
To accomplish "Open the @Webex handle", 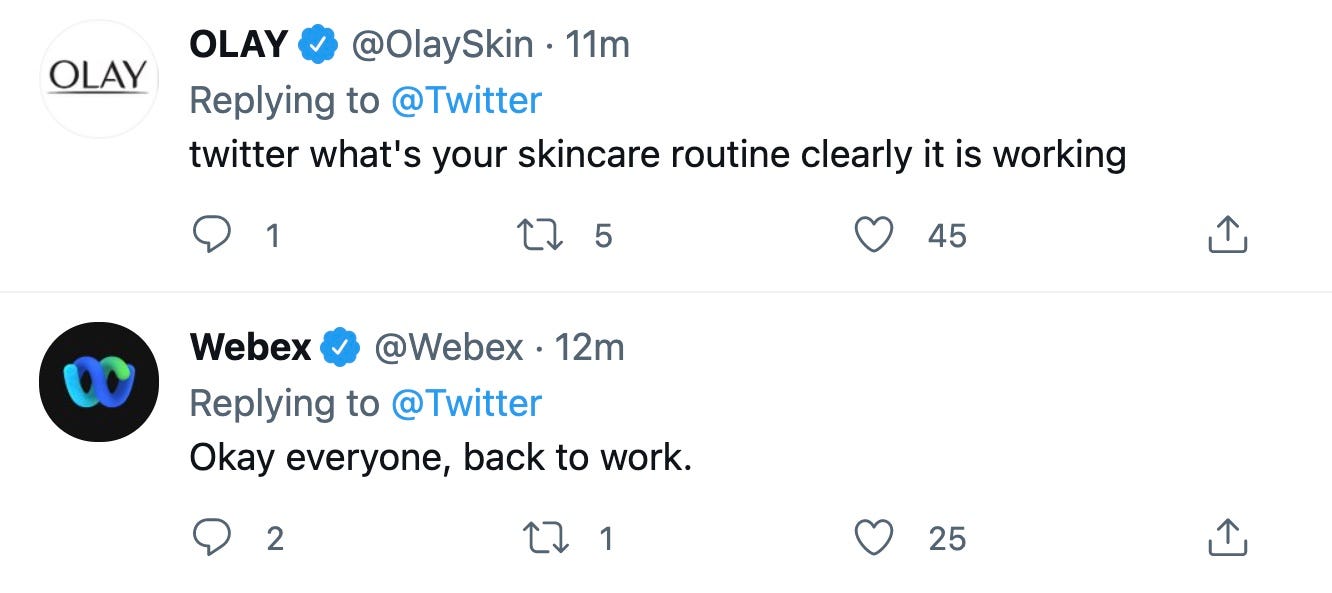I will (x=448, y=347).
